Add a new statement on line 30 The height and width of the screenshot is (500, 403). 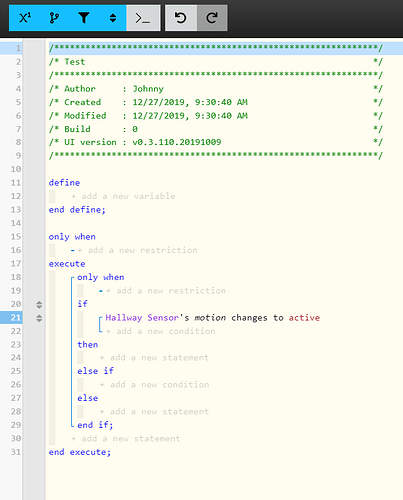point(126,439)
